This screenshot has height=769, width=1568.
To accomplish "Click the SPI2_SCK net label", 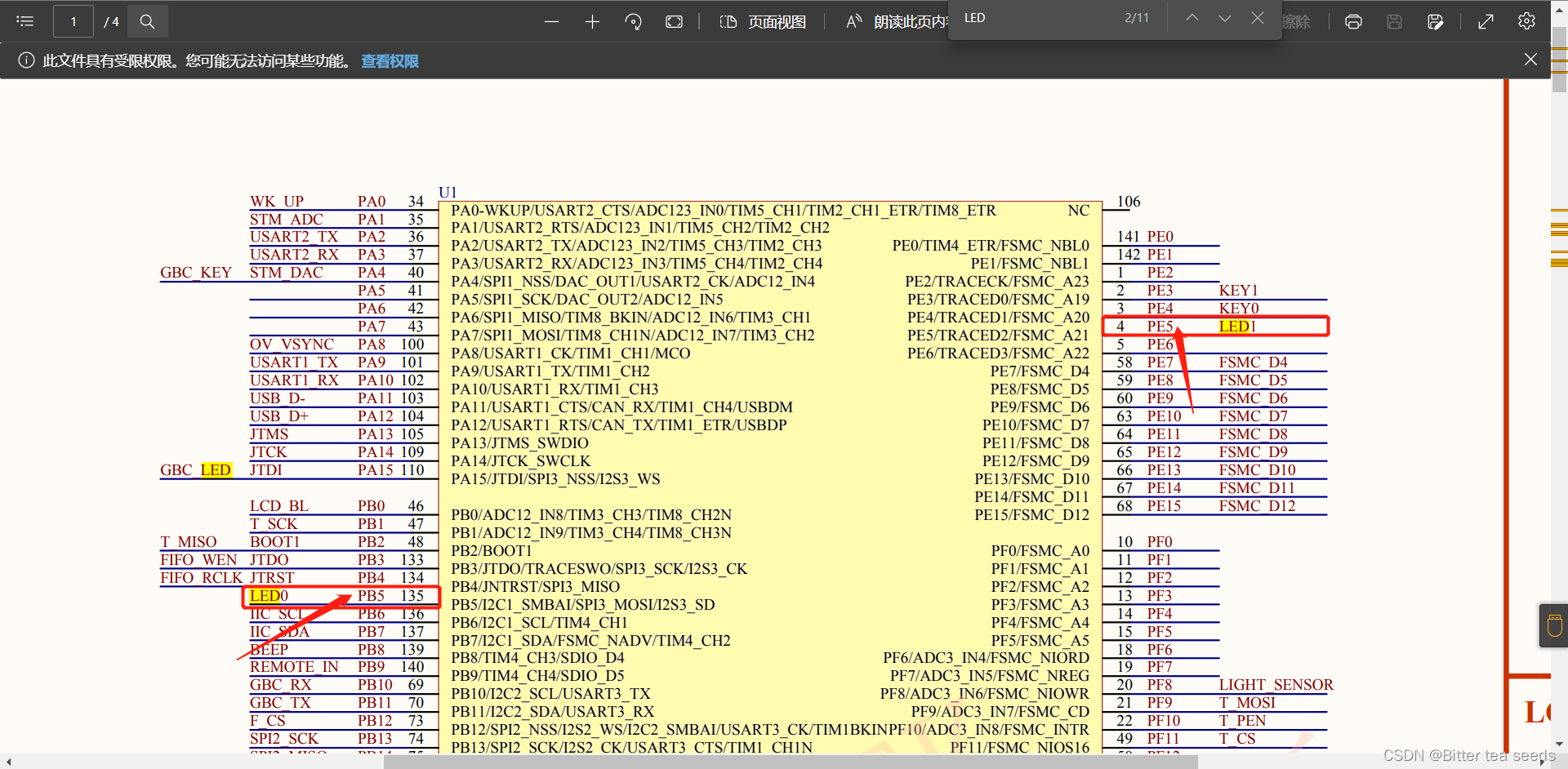I will coord(284,739).
